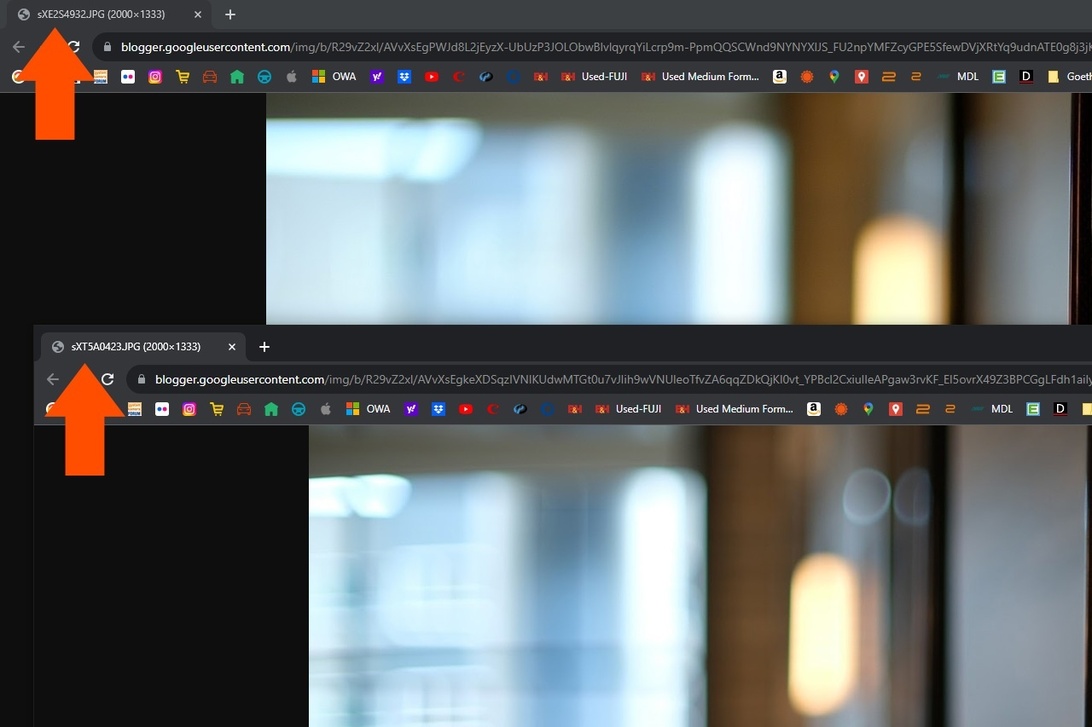Close the sXE2S4932.JPG tab
1092x727 pixels.
pos(198,15)
